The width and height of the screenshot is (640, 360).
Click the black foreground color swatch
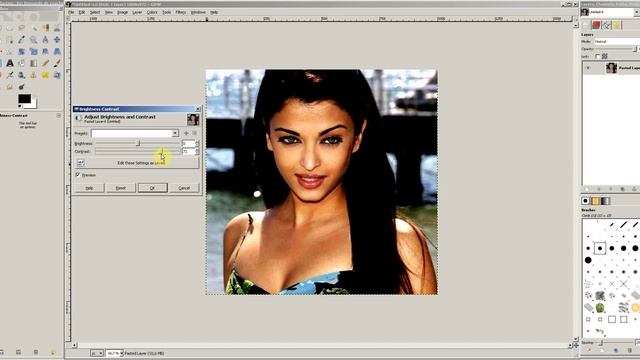pyautogui.click(x=24, y=98)
